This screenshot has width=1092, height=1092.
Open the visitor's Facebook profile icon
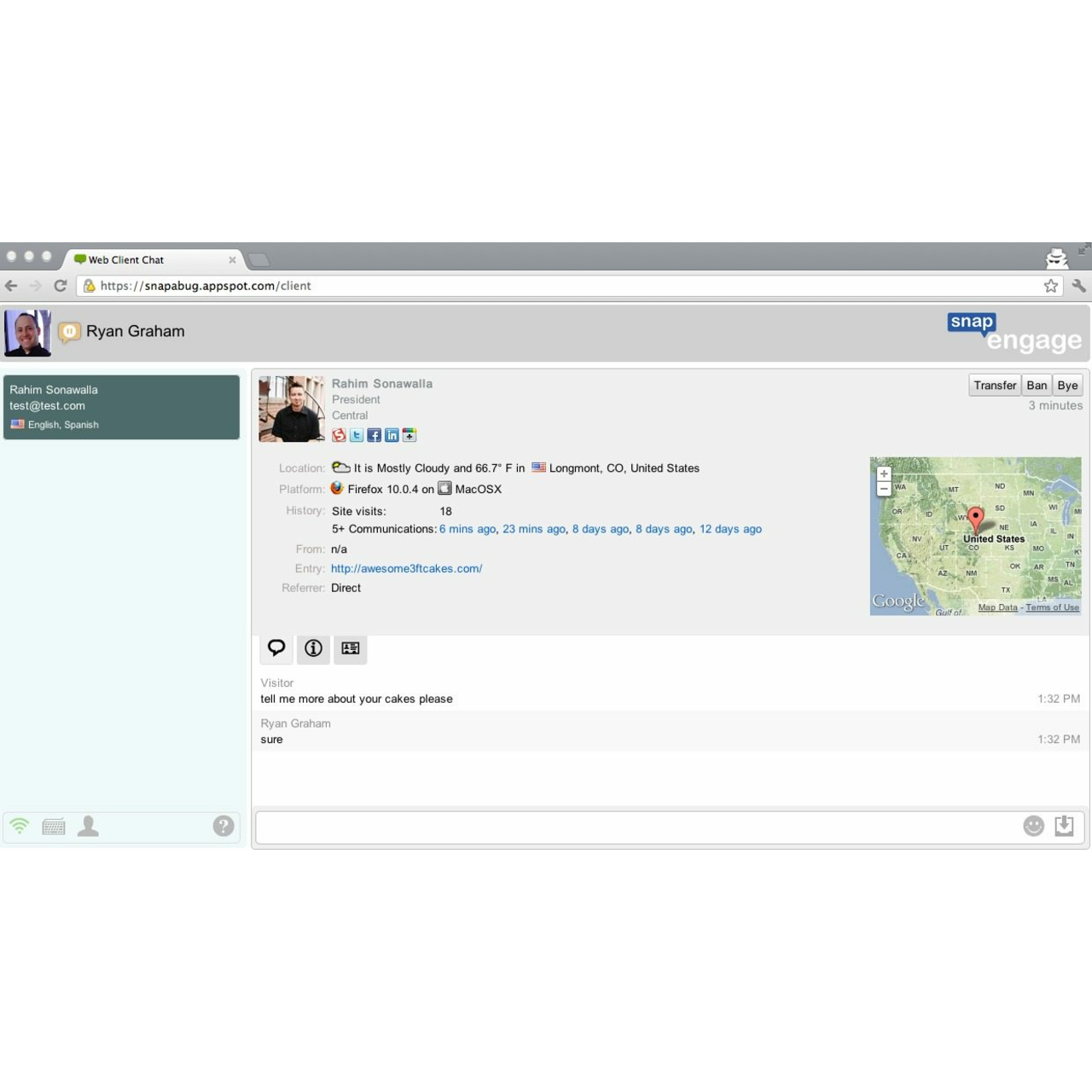pyautogui.click(x=374, y=435)
